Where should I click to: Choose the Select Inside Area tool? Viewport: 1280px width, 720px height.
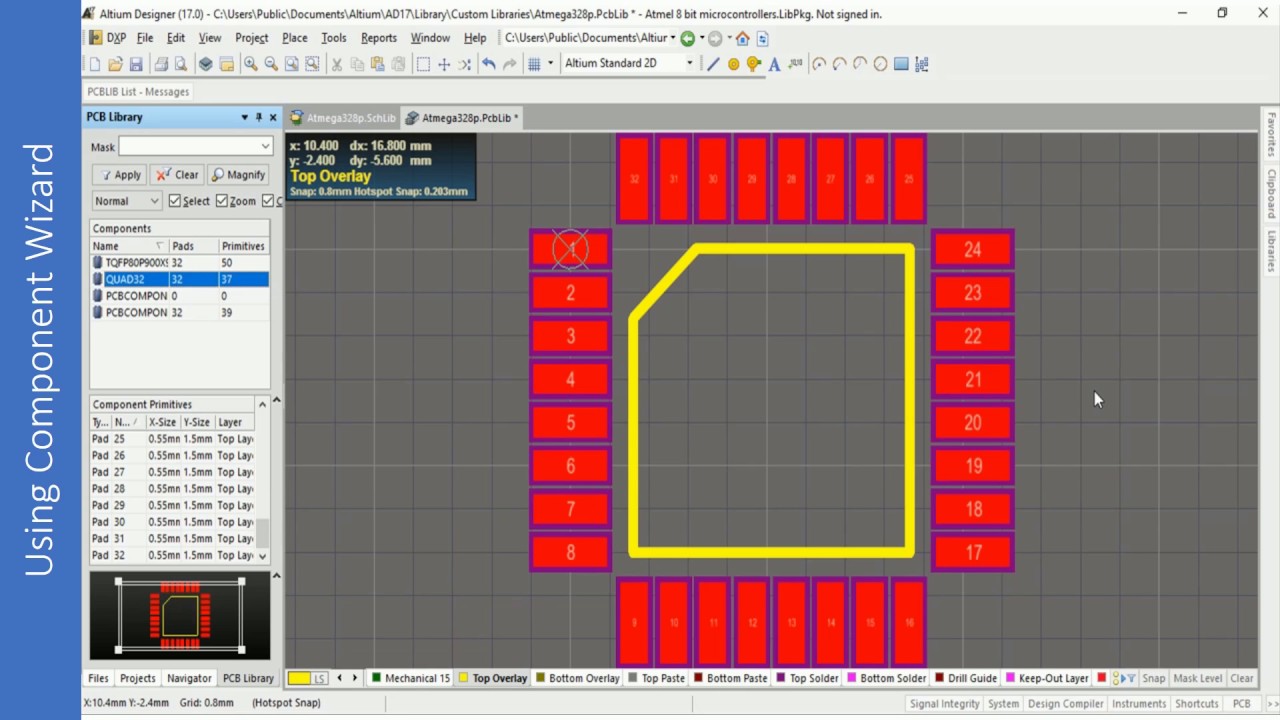coord(423,64)
